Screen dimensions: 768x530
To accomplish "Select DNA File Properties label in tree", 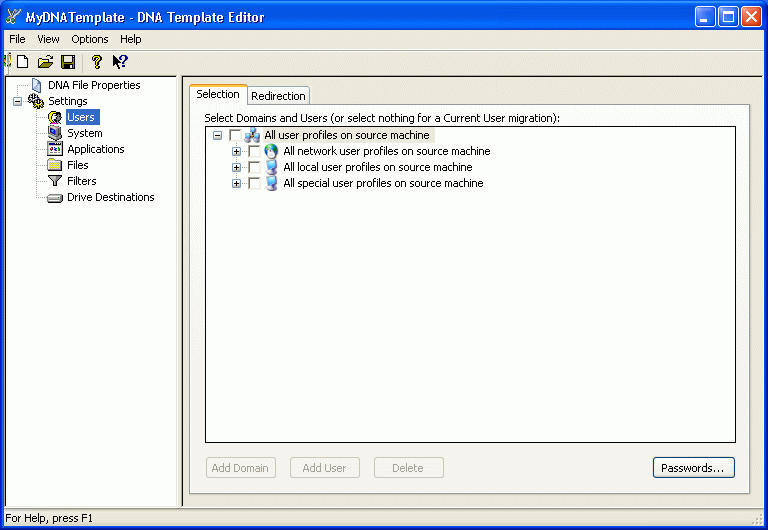I will [94, 85].
